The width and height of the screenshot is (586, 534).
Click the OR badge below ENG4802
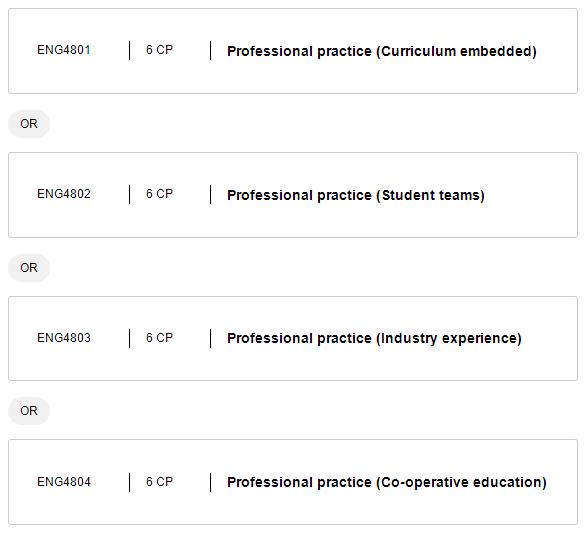[x=29, y=268]
